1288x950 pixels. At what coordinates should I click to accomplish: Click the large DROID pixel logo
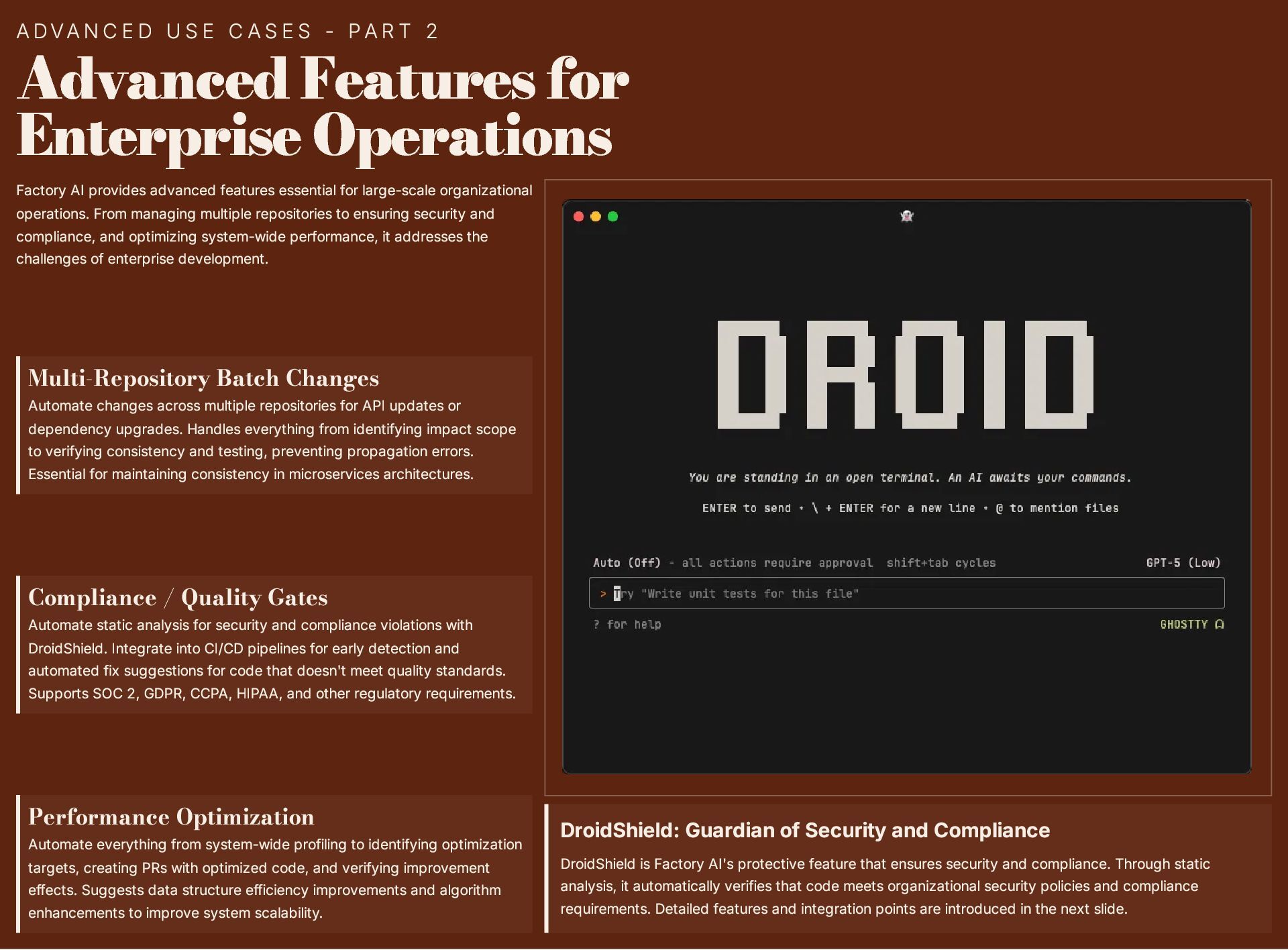(906, 374)
